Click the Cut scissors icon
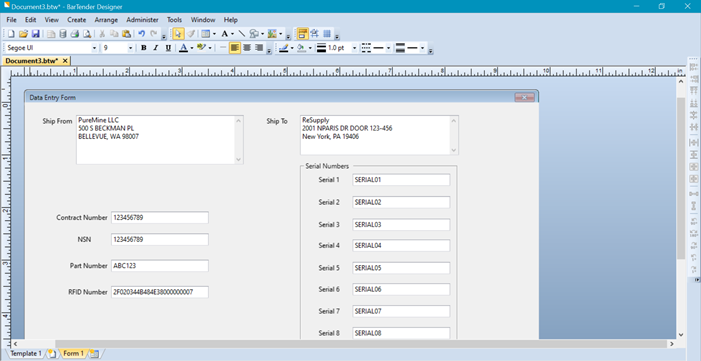 (102, 34)
